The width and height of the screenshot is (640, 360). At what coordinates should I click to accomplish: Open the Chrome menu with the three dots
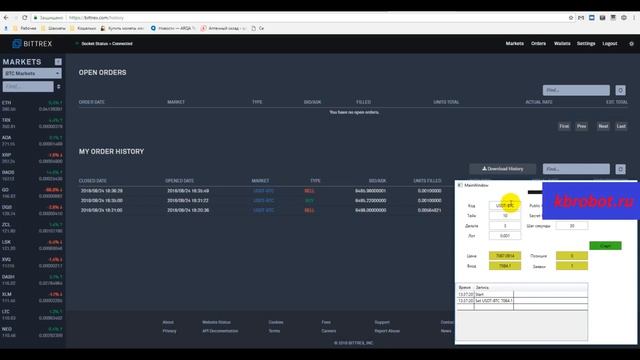point(634,18)
